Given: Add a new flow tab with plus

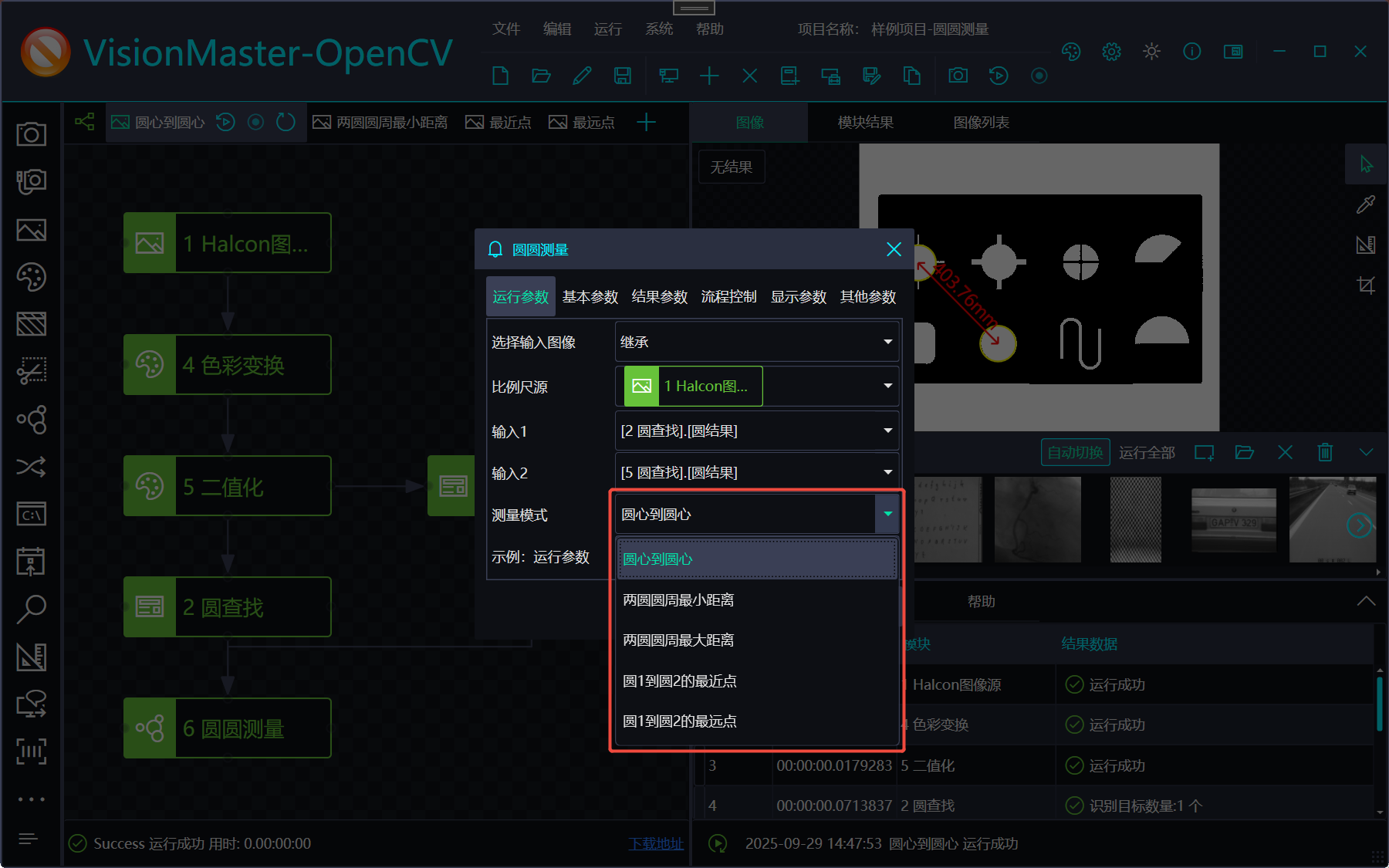Looking at the screenshot, I should (x=646, y=122).
